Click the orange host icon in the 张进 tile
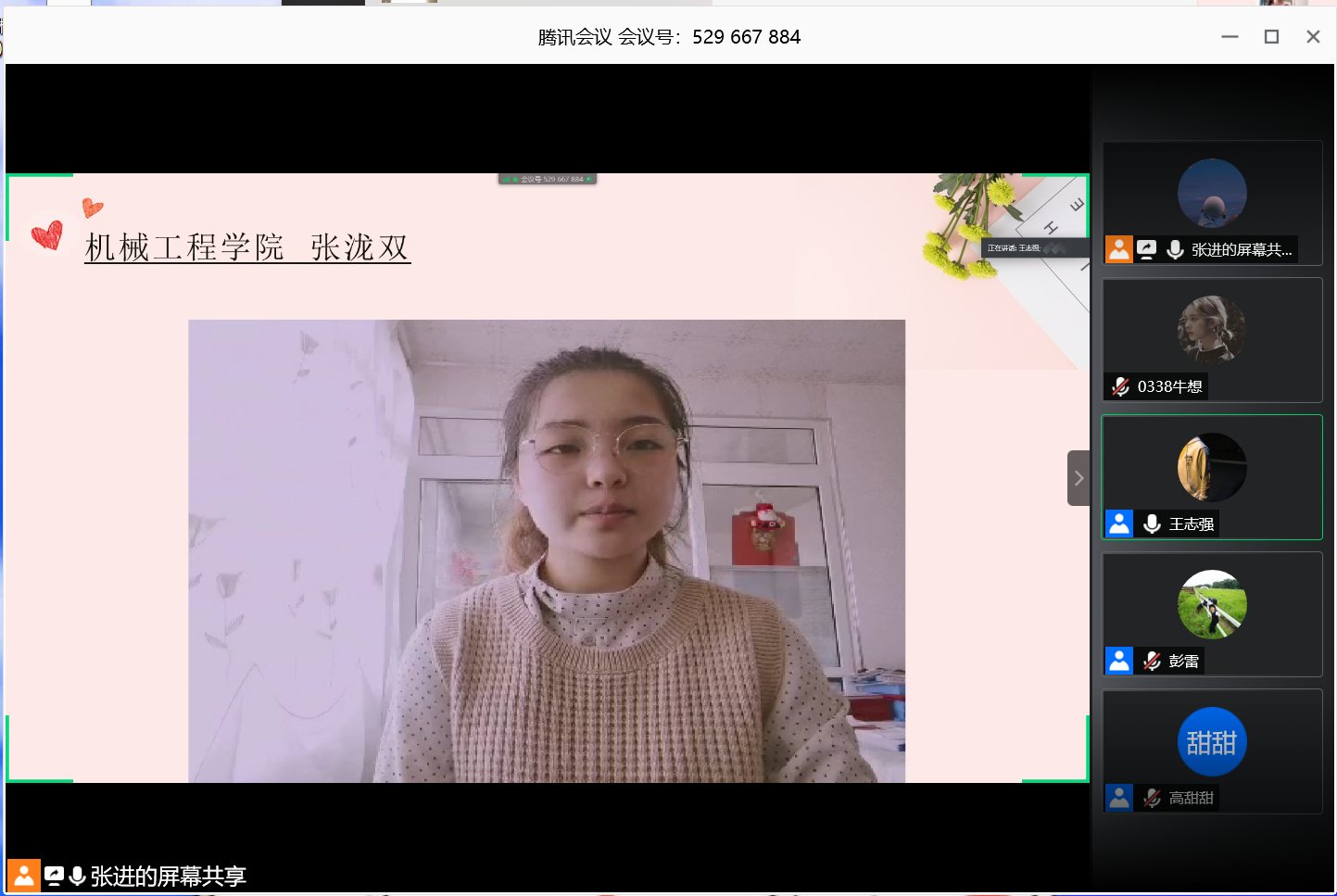Screen dimensions: 1337x896 (x=1119, y=249)
